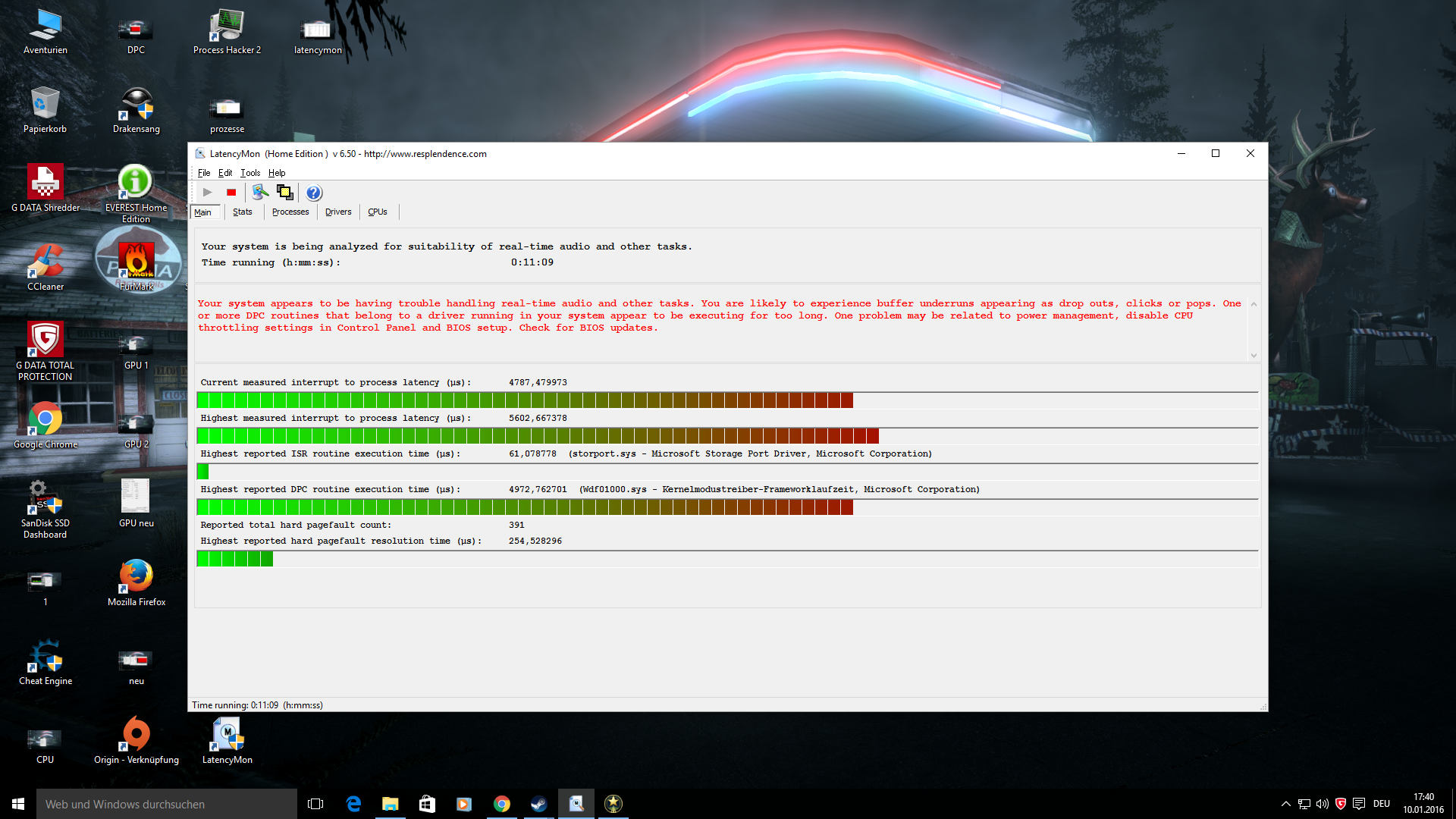
Task: Click the blue question mark help icon
Action: click(314, 193)
